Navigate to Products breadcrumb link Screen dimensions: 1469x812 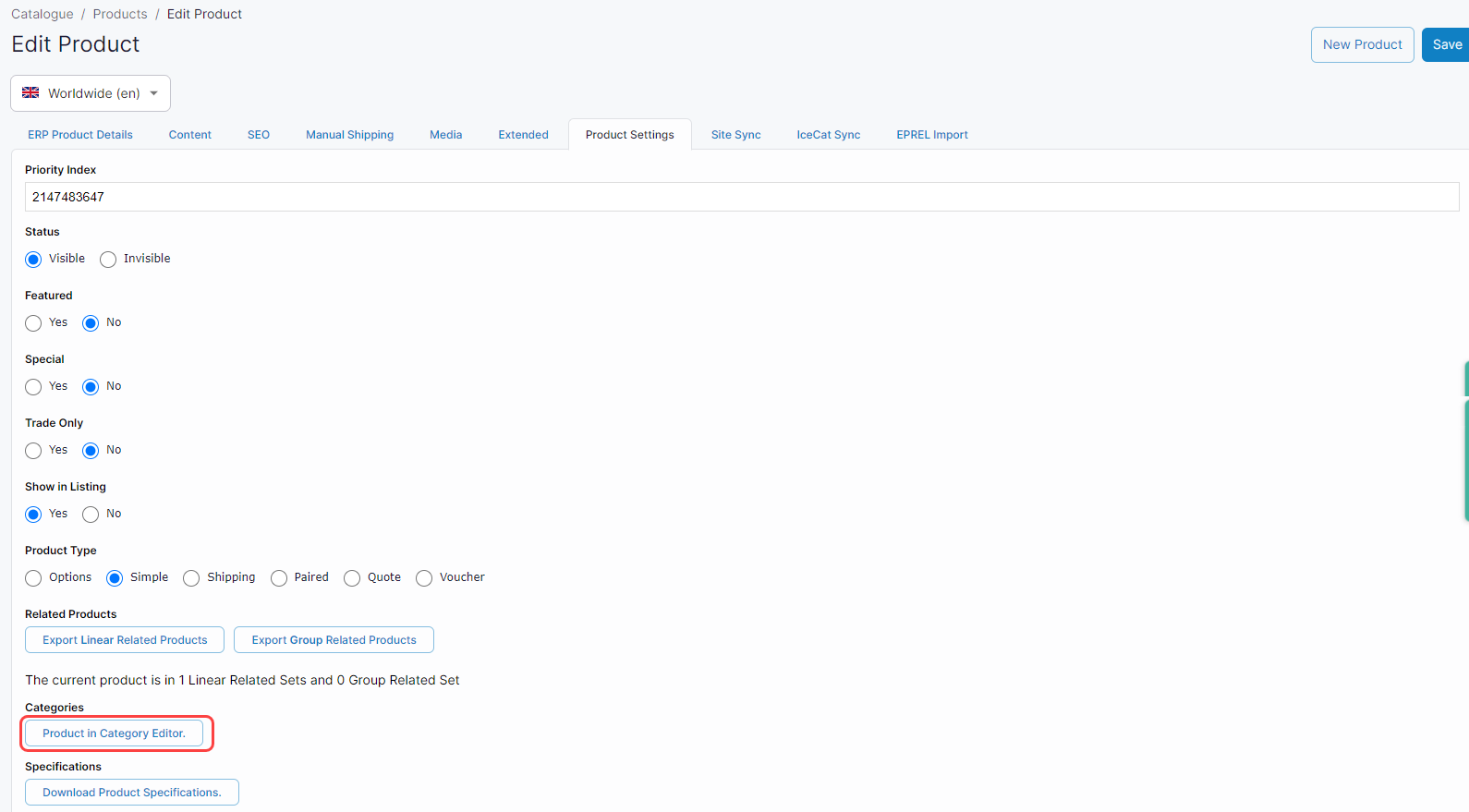click(120, 14)
